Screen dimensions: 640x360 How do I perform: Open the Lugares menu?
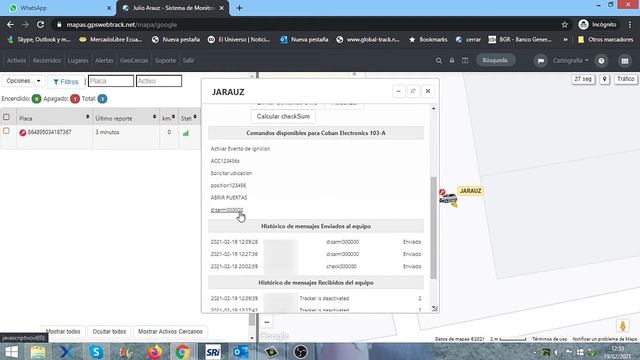78,60
